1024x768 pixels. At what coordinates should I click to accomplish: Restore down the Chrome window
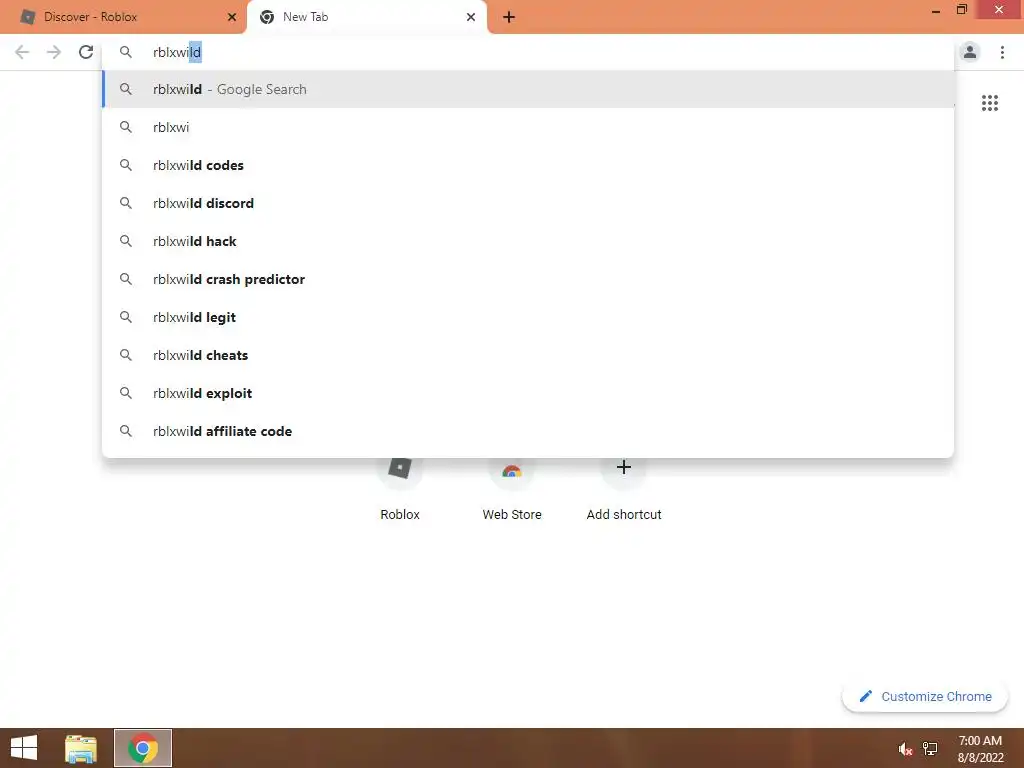tap(961, 10)
